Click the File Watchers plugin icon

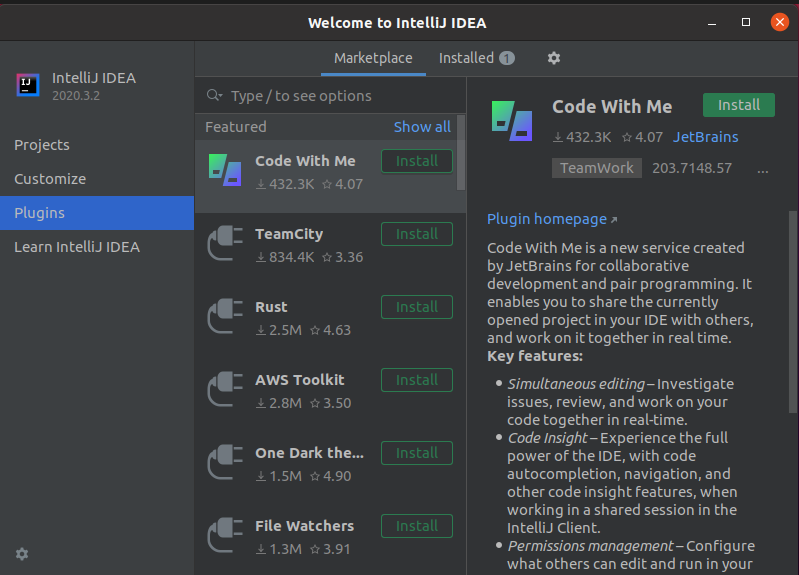click(225, 535)
